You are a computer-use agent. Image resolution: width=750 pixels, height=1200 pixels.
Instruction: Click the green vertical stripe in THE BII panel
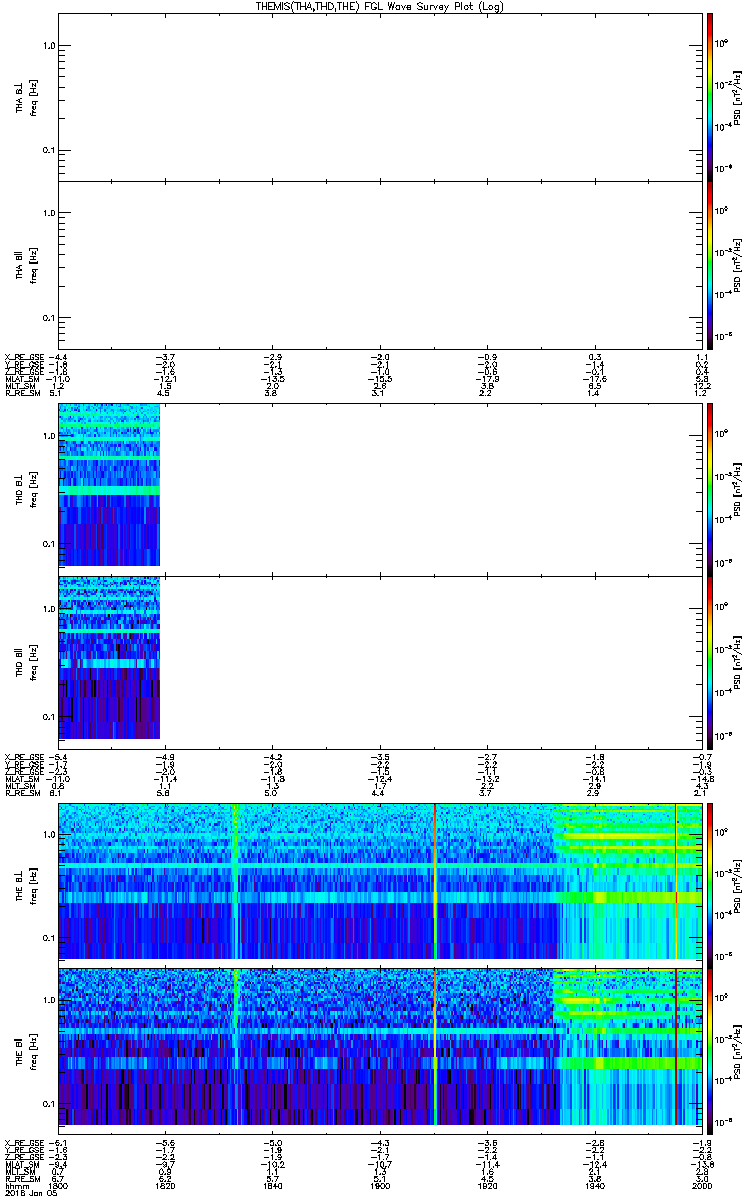coord(236,1049)
